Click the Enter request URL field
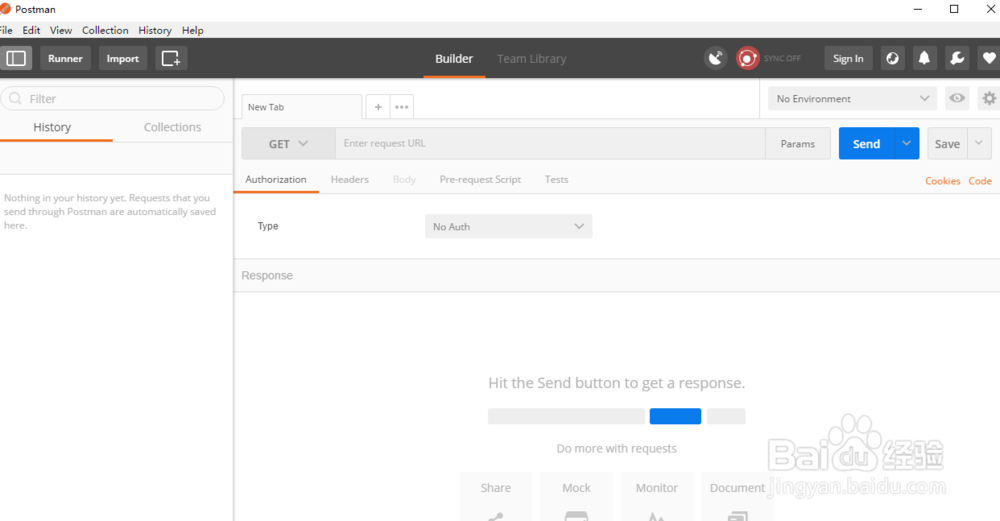This screenshot has height=521, width=1000. point(550,143)
